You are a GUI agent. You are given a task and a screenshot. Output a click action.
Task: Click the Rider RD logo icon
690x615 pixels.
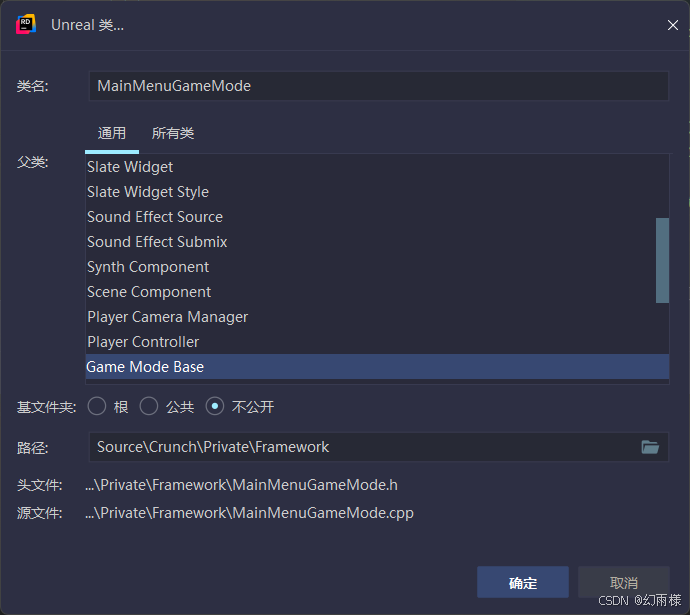[x=26, y=24]
